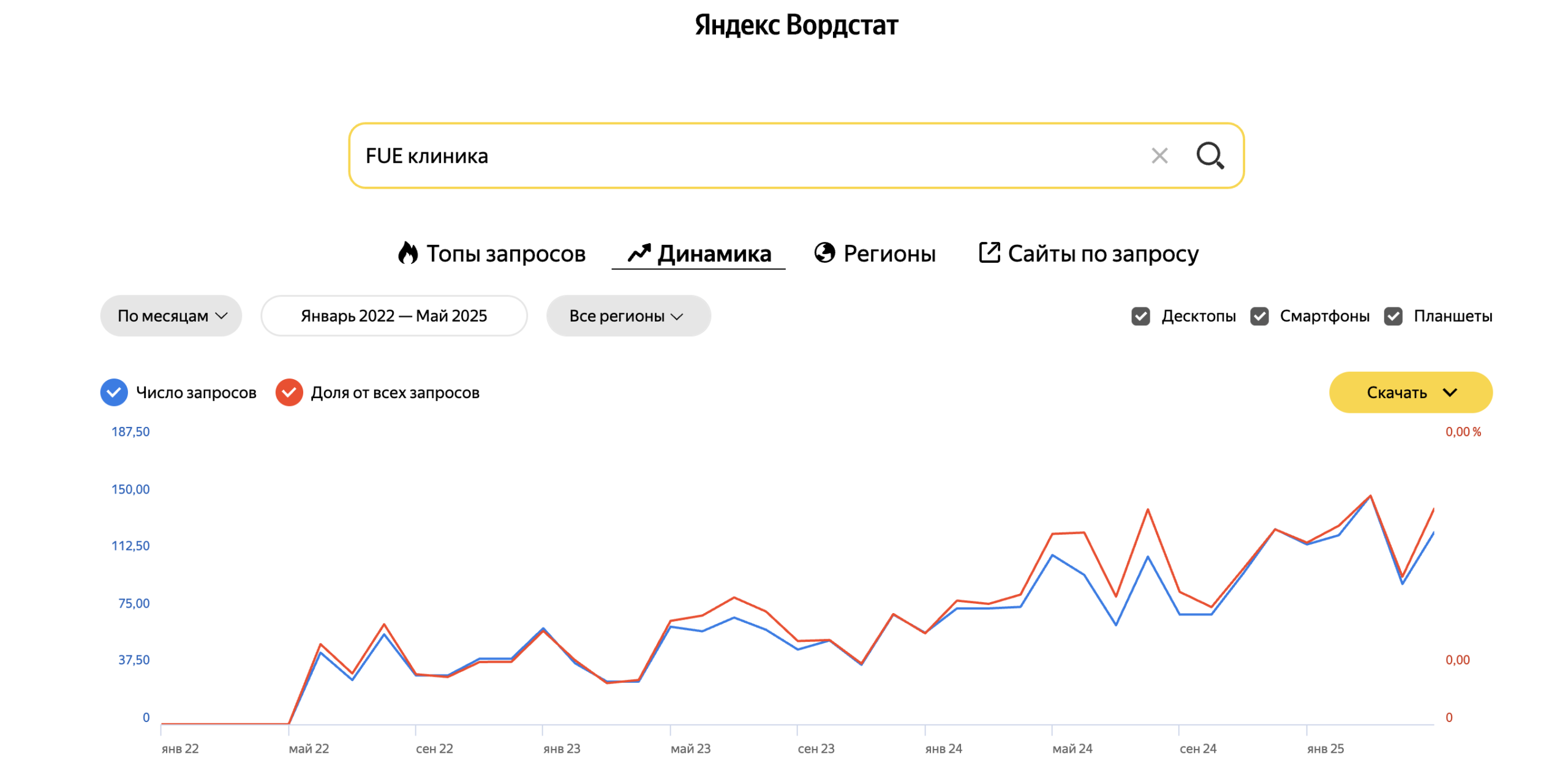Click the external link icon for sites

989,252
